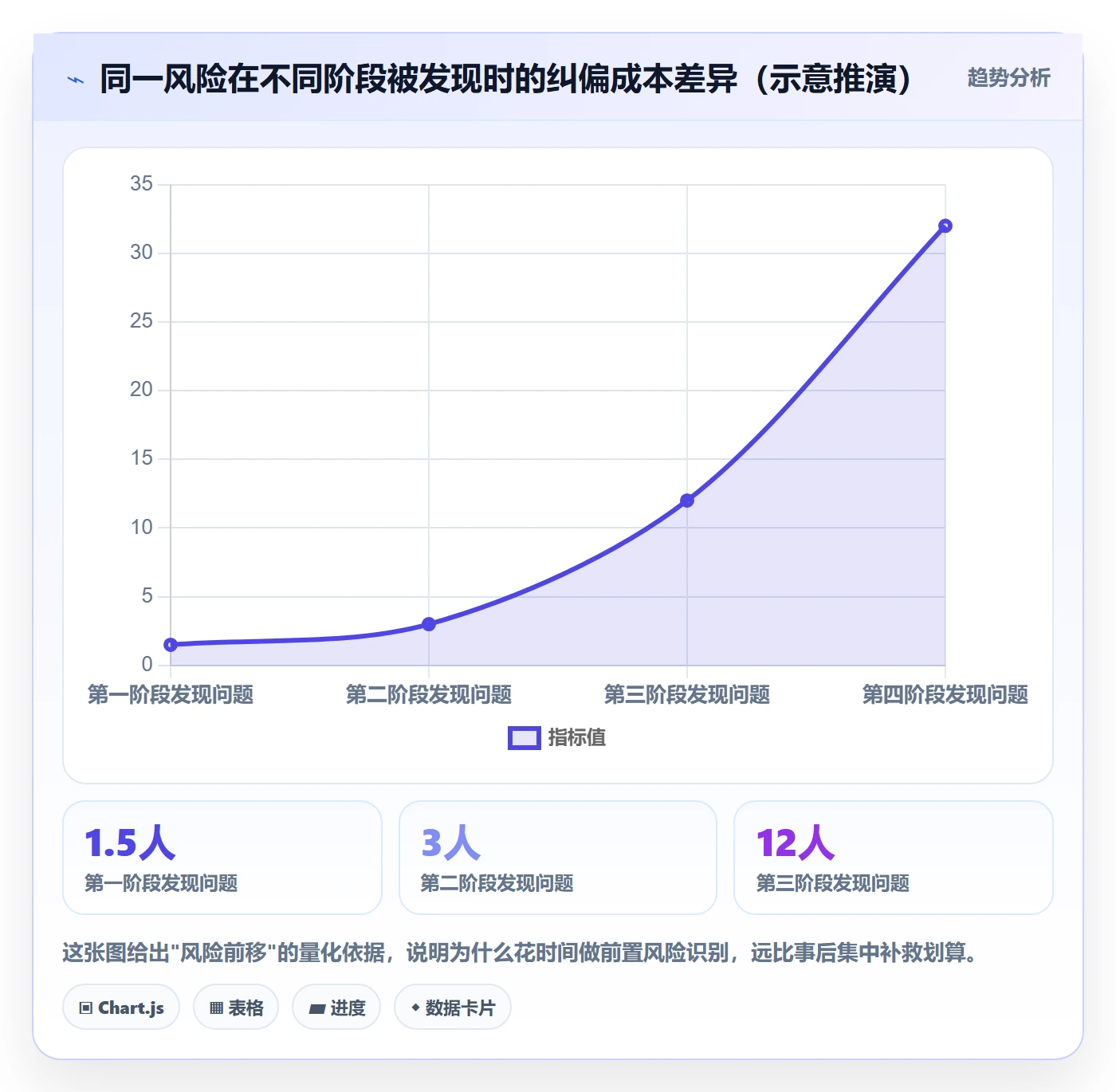Image resolution: width=1116 pixels, height=1092 pixels.
Task: Click the grid icon in the 表格 chip
Action: pos(216,1008)
